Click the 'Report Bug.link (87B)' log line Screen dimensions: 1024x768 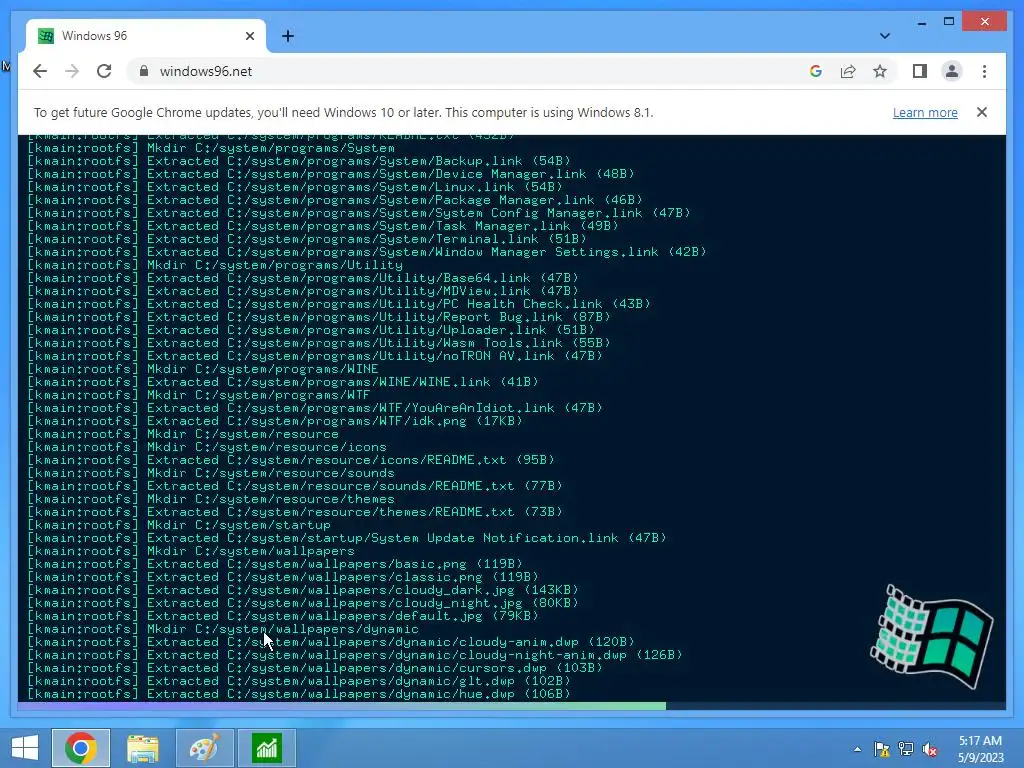tap(319, 317)
